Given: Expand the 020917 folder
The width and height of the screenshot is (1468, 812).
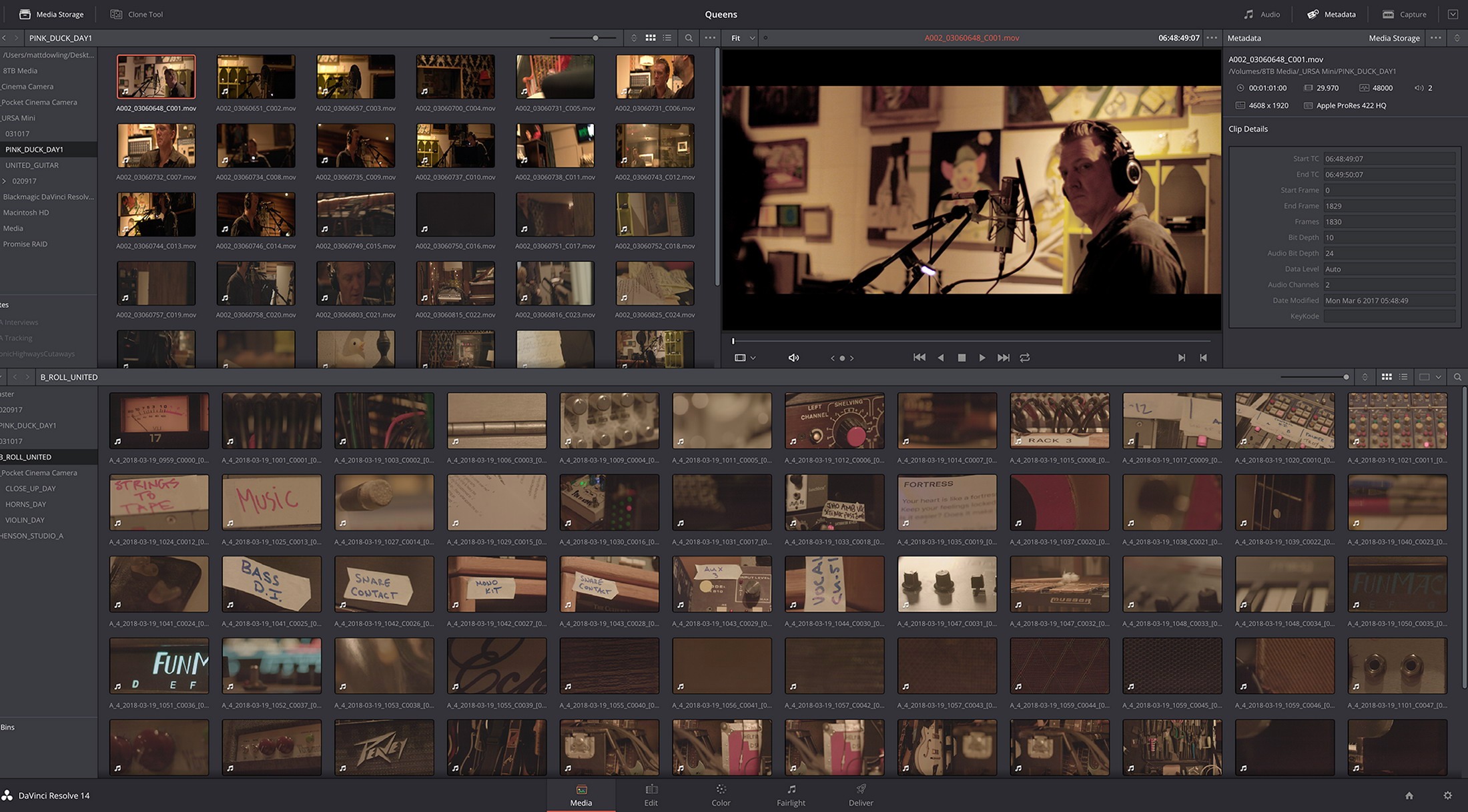Looking at the screenshot, I should [x=5, y=181].
